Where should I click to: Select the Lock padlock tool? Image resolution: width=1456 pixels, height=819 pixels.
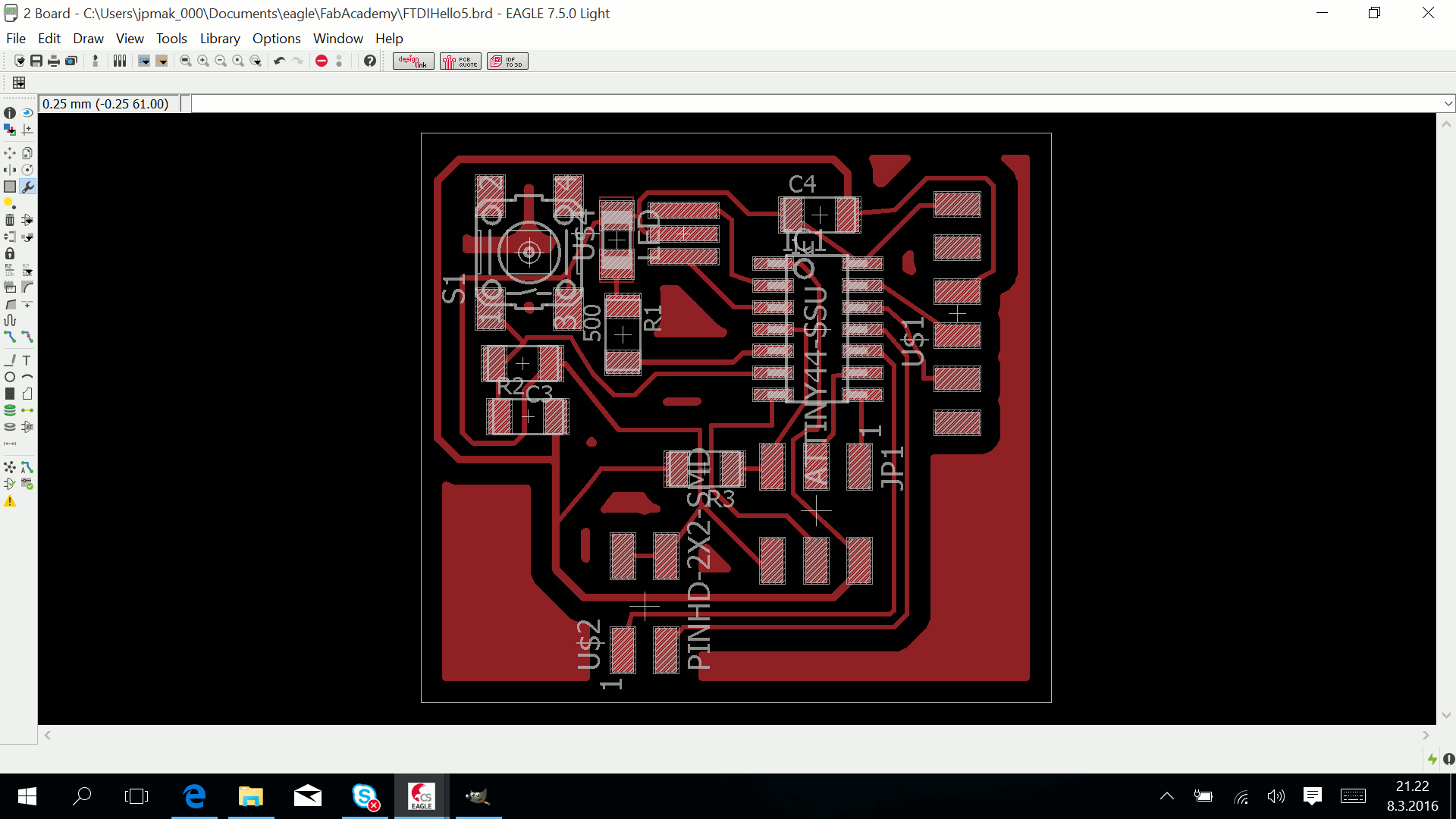[x=10, y=253]
